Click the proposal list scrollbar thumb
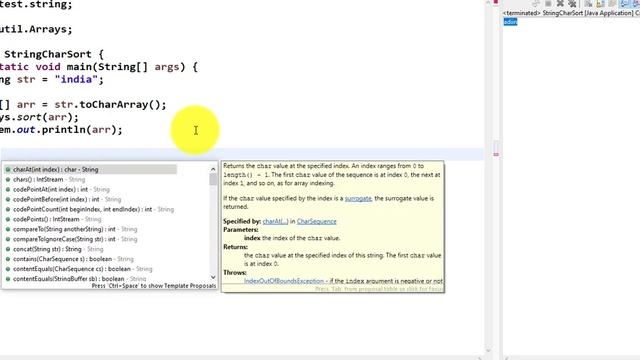 pos(213,180)
